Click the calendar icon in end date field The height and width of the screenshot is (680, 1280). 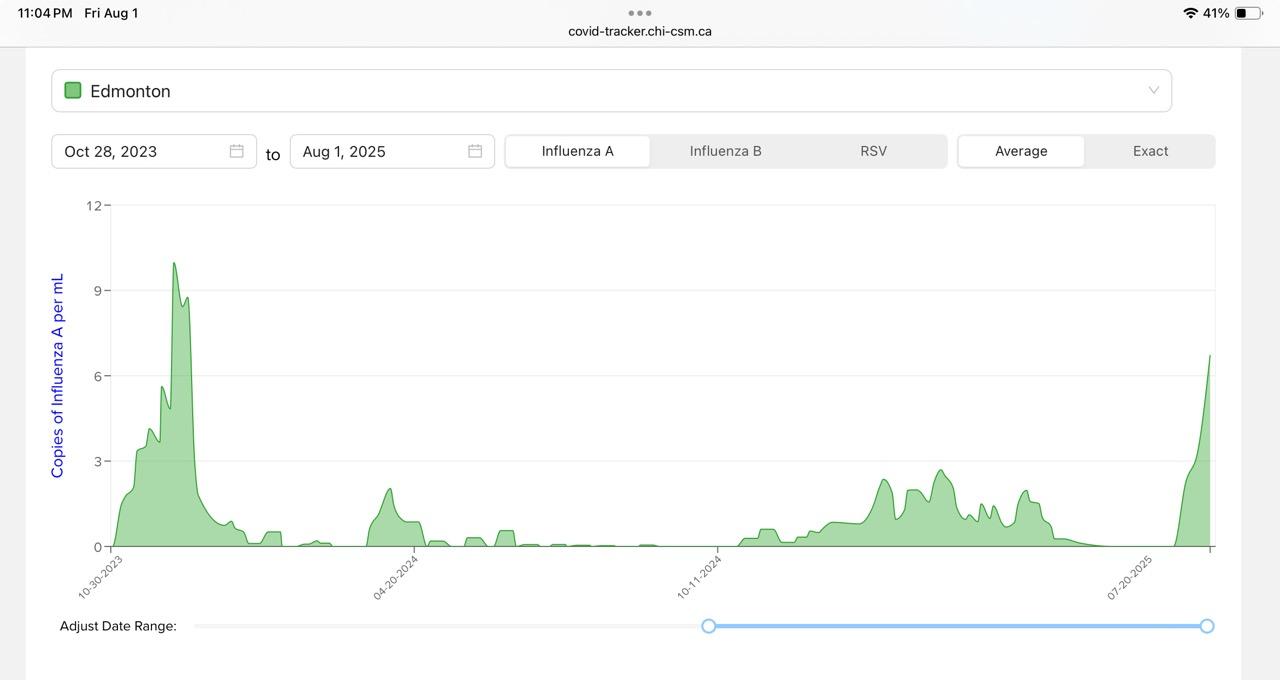pos(475,151)
